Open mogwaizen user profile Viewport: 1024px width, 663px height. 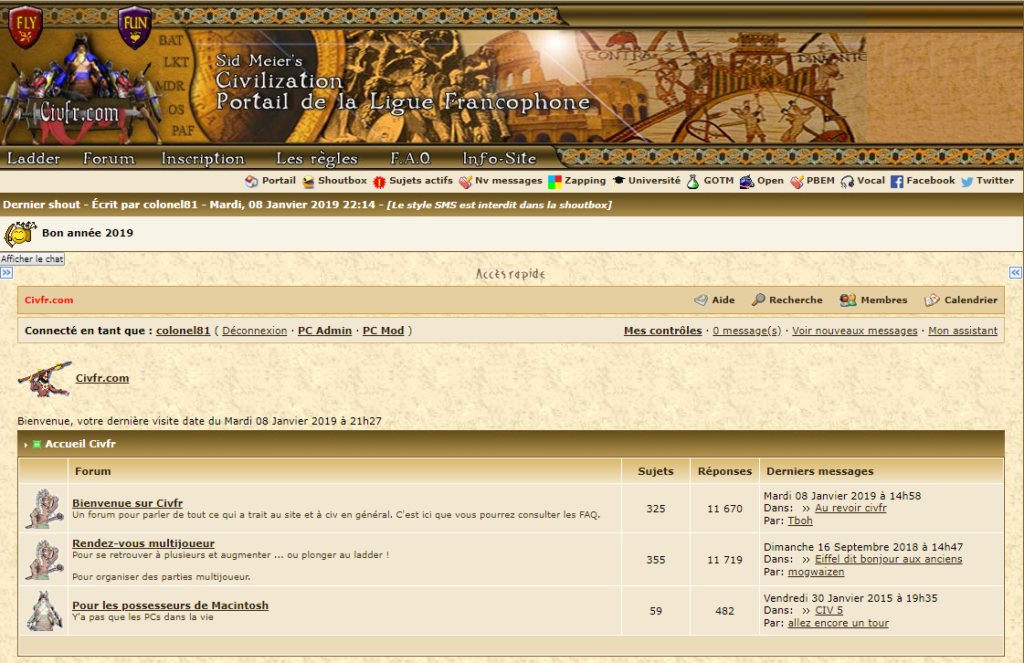click(x=816, y=572)
